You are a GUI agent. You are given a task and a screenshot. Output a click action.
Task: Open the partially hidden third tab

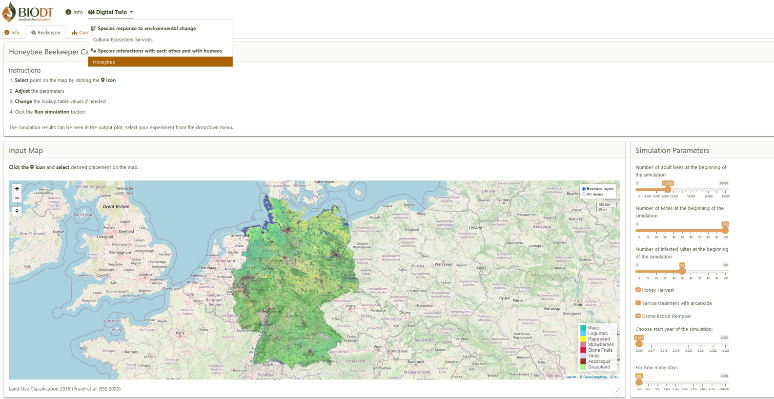[78, 33]
